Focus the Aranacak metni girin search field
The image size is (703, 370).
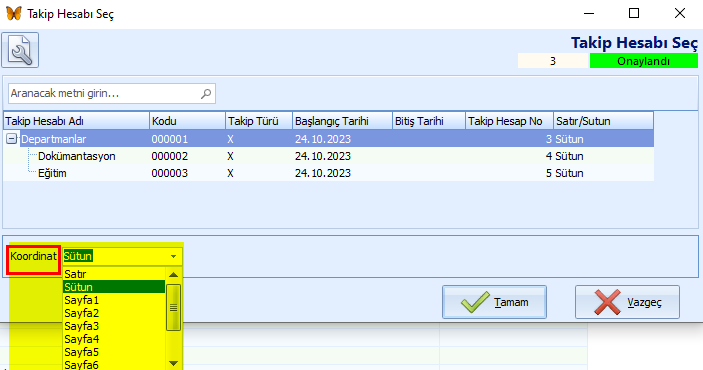point(112,93)
